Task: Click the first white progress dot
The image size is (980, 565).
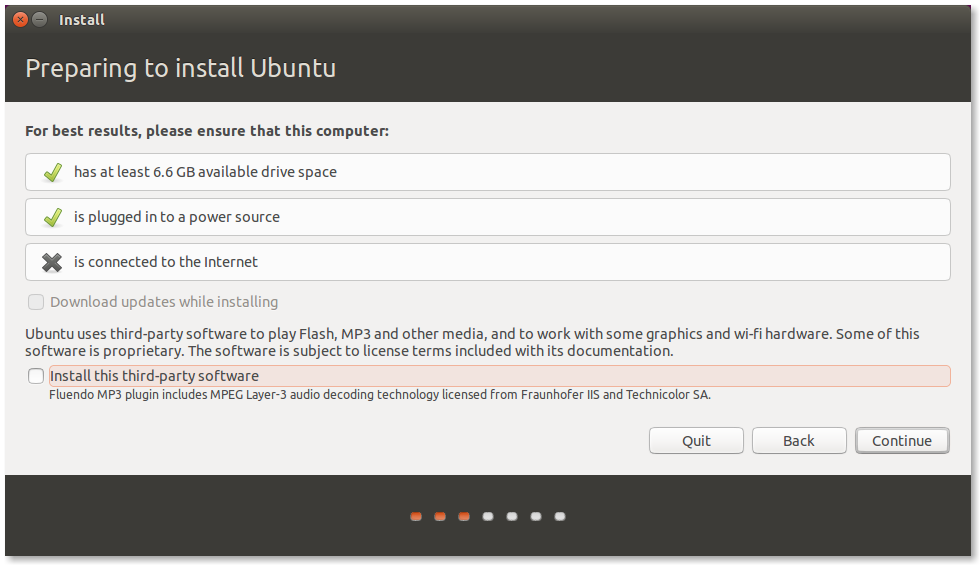Action: coord(488,517)
